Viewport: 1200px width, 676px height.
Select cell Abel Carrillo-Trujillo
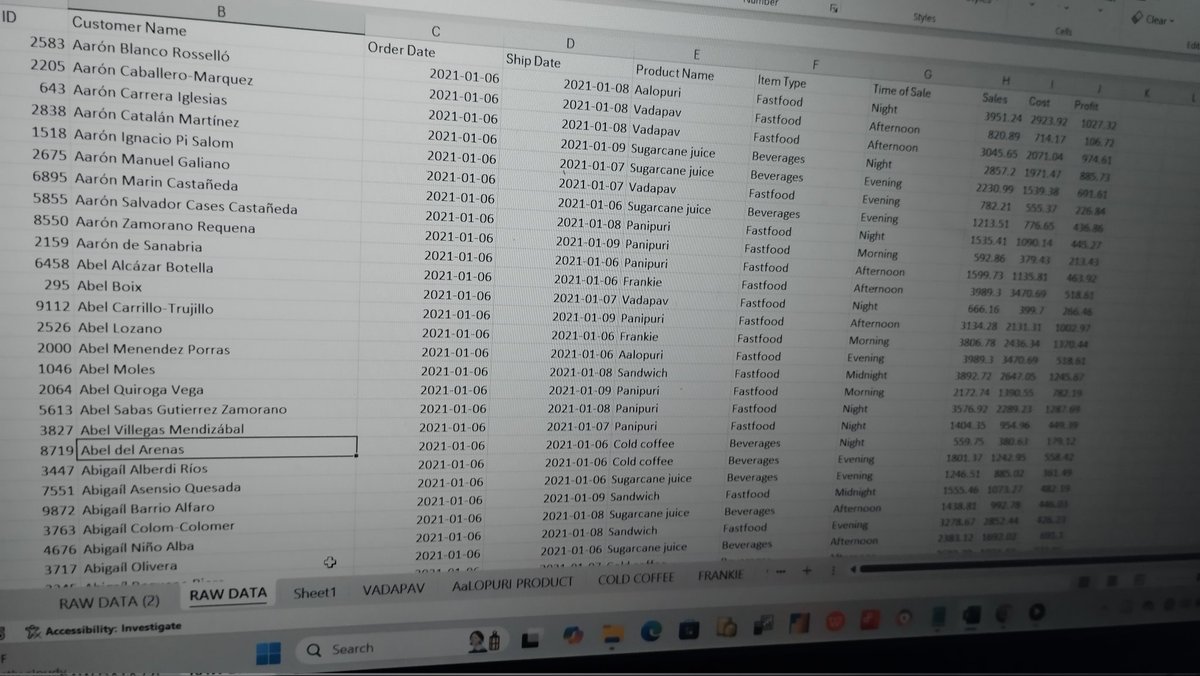pyautogui.click(x=145, y=306)
